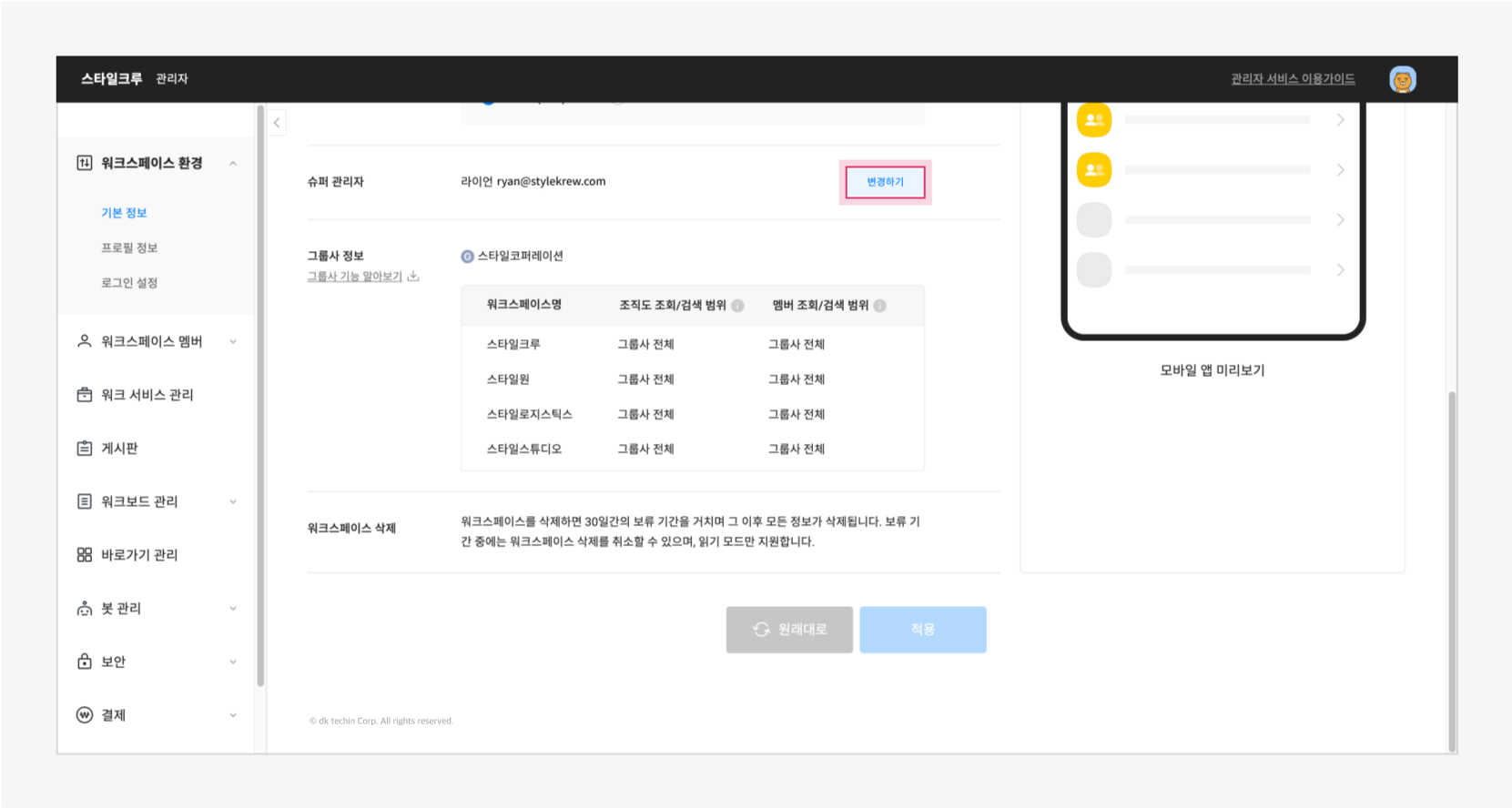Open the 관리자 서비스 이용가이드 link
This screenshot has height=808, width=1512.
coord(1293,79)
